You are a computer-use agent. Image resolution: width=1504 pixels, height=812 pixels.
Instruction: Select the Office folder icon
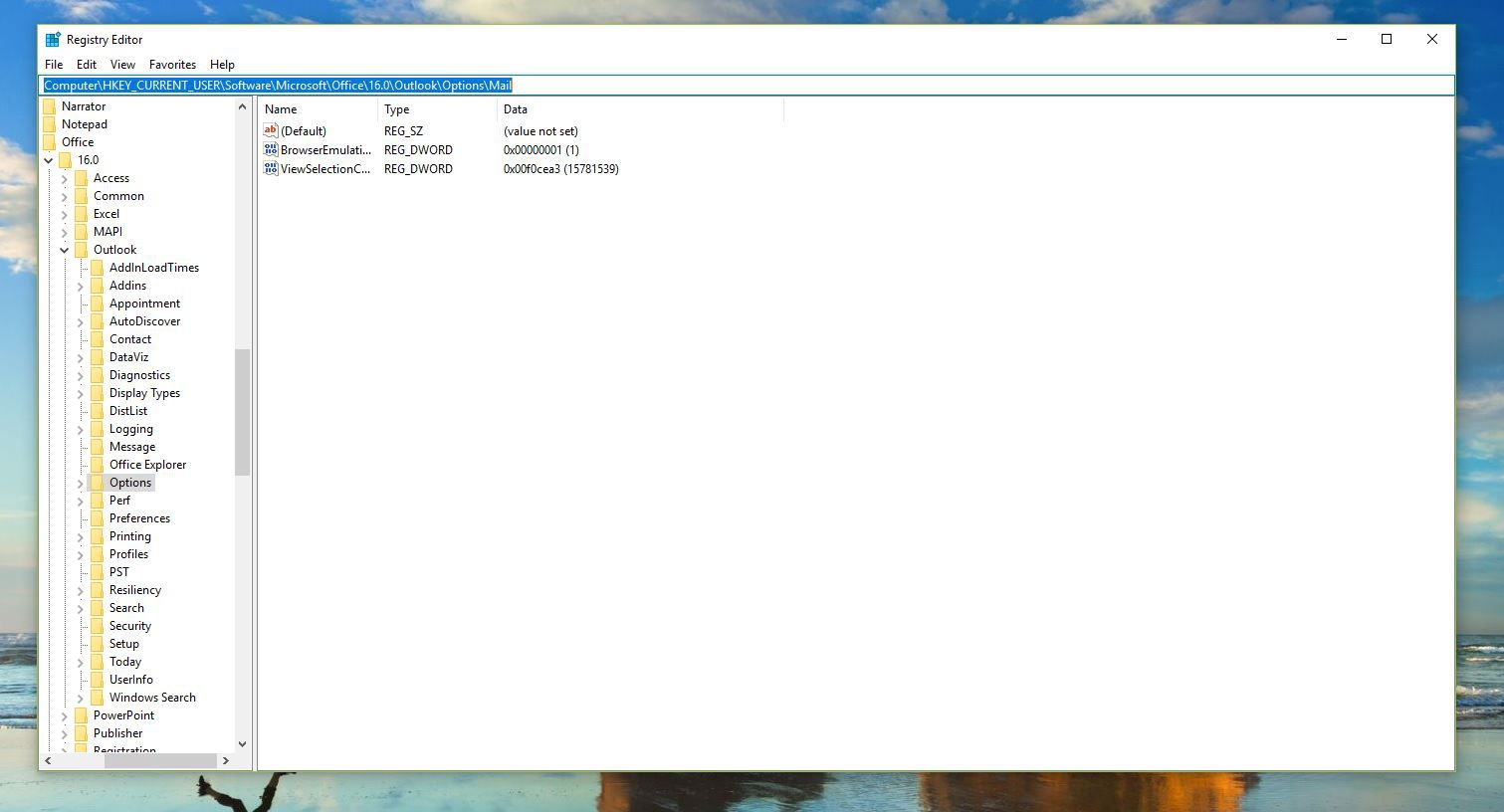49,142
